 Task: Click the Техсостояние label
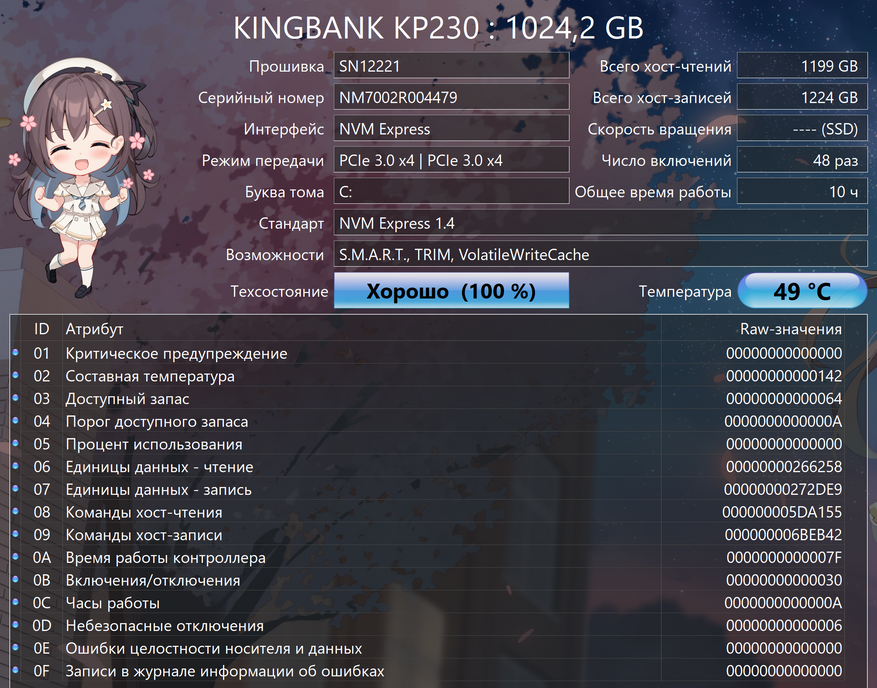tap(279, 291)
